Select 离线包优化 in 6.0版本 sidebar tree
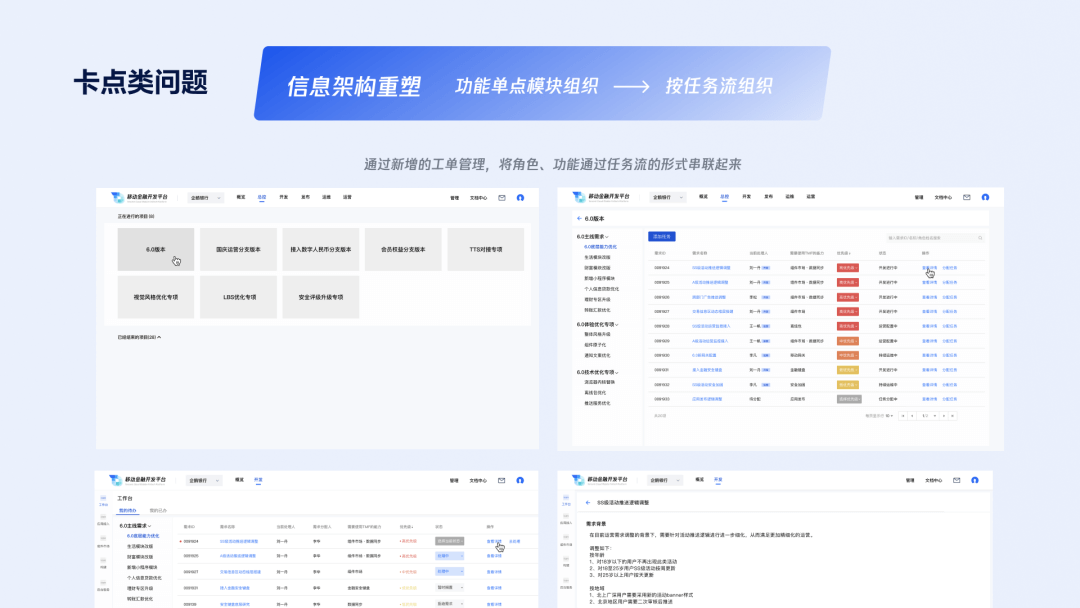The height and width of the screenshot is (608, 1080). coord(594,392)
